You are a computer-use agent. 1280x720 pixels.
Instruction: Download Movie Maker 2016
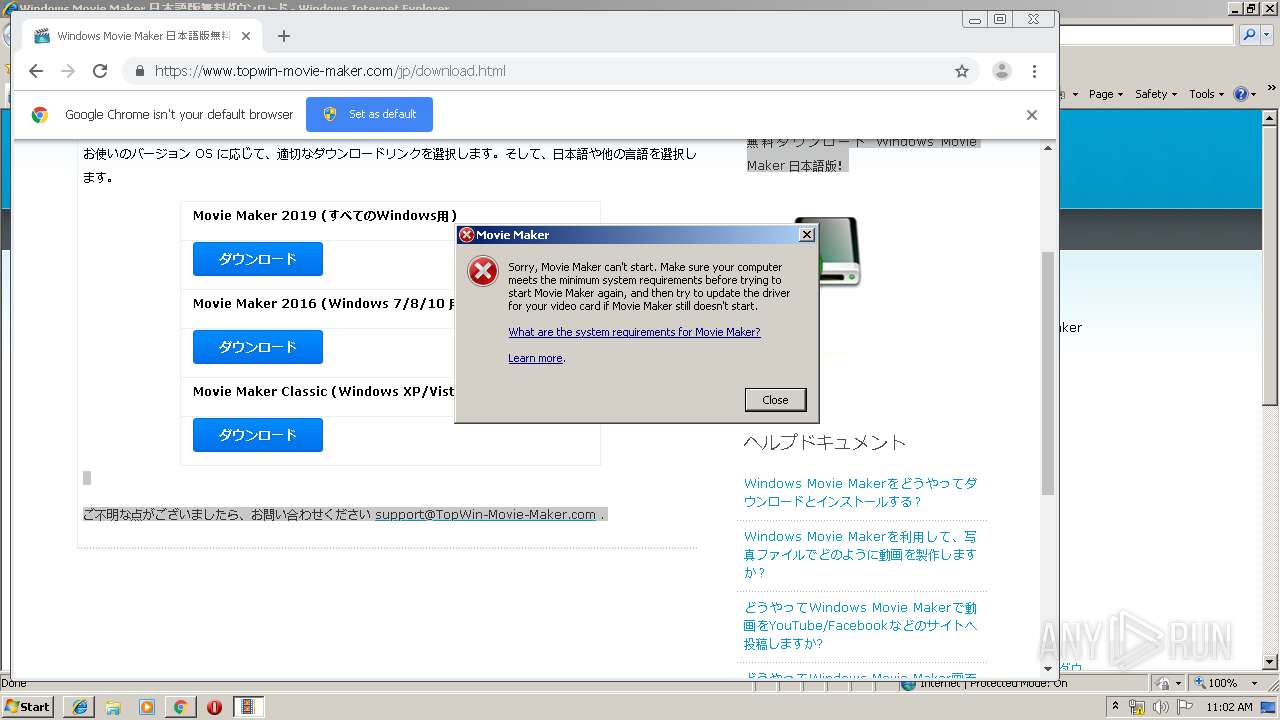coord(258,347)
